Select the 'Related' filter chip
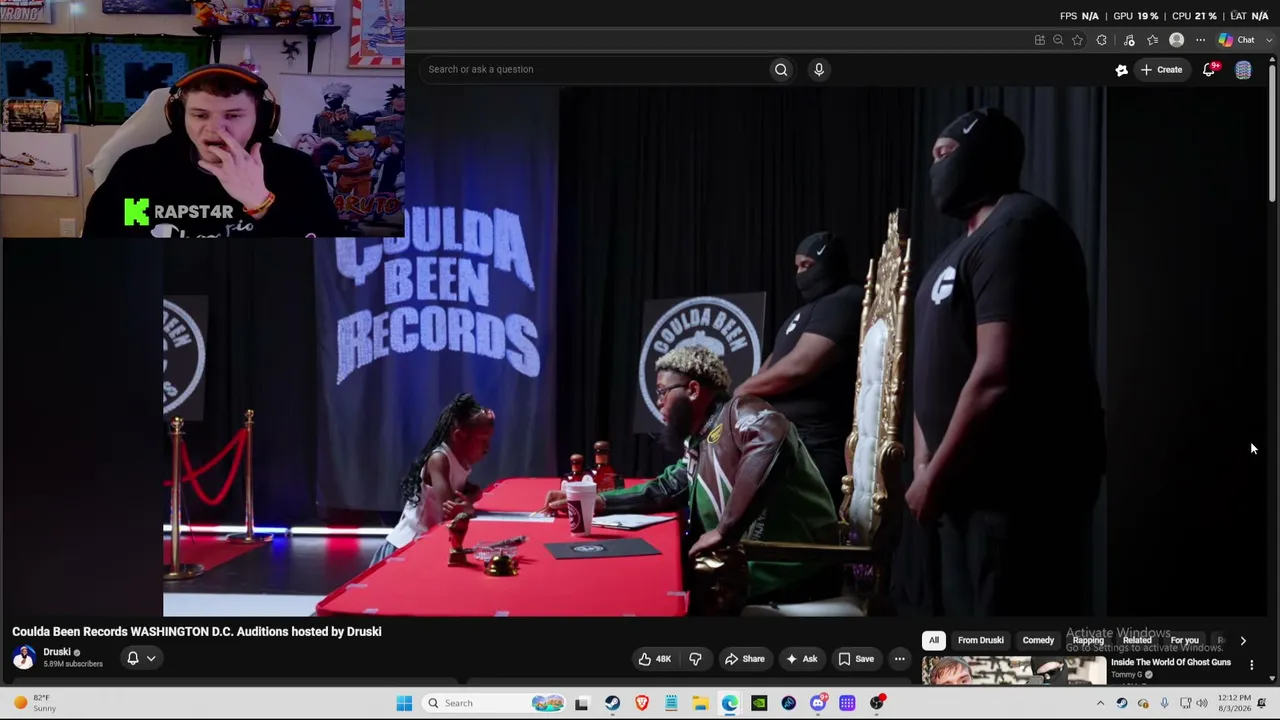Image resolution: width=1280 pixels, height=720 pixels. (1137, 640)
